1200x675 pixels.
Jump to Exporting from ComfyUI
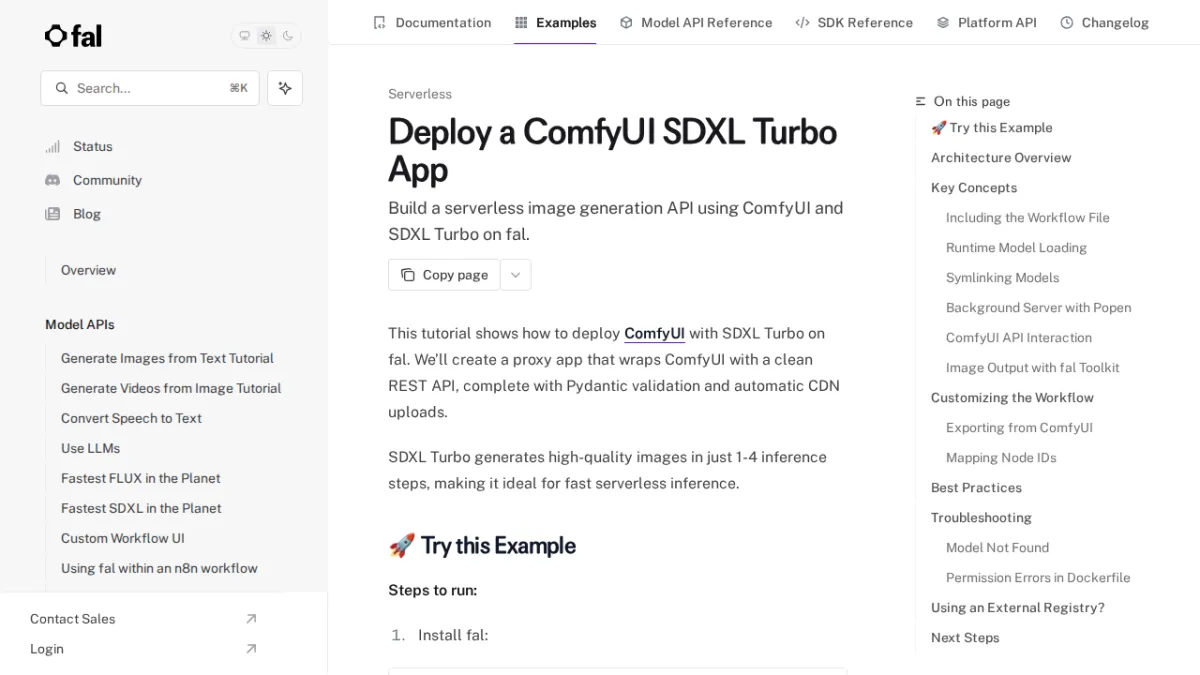click(x=1019, y=428)
